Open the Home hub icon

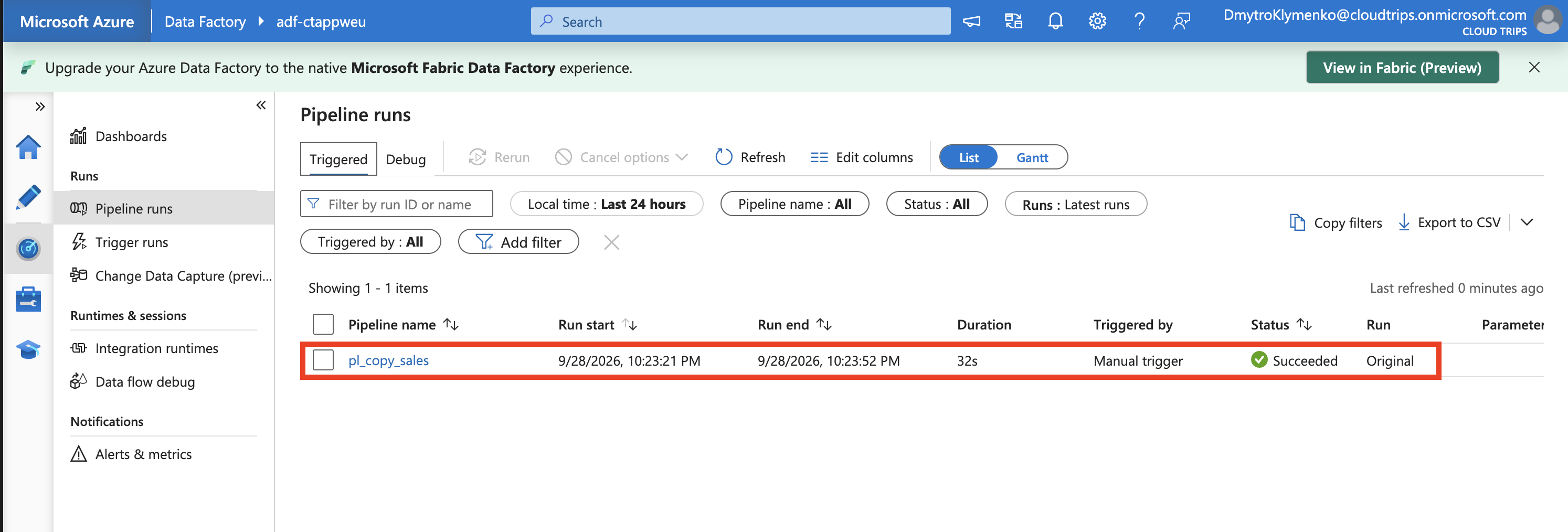28,147
